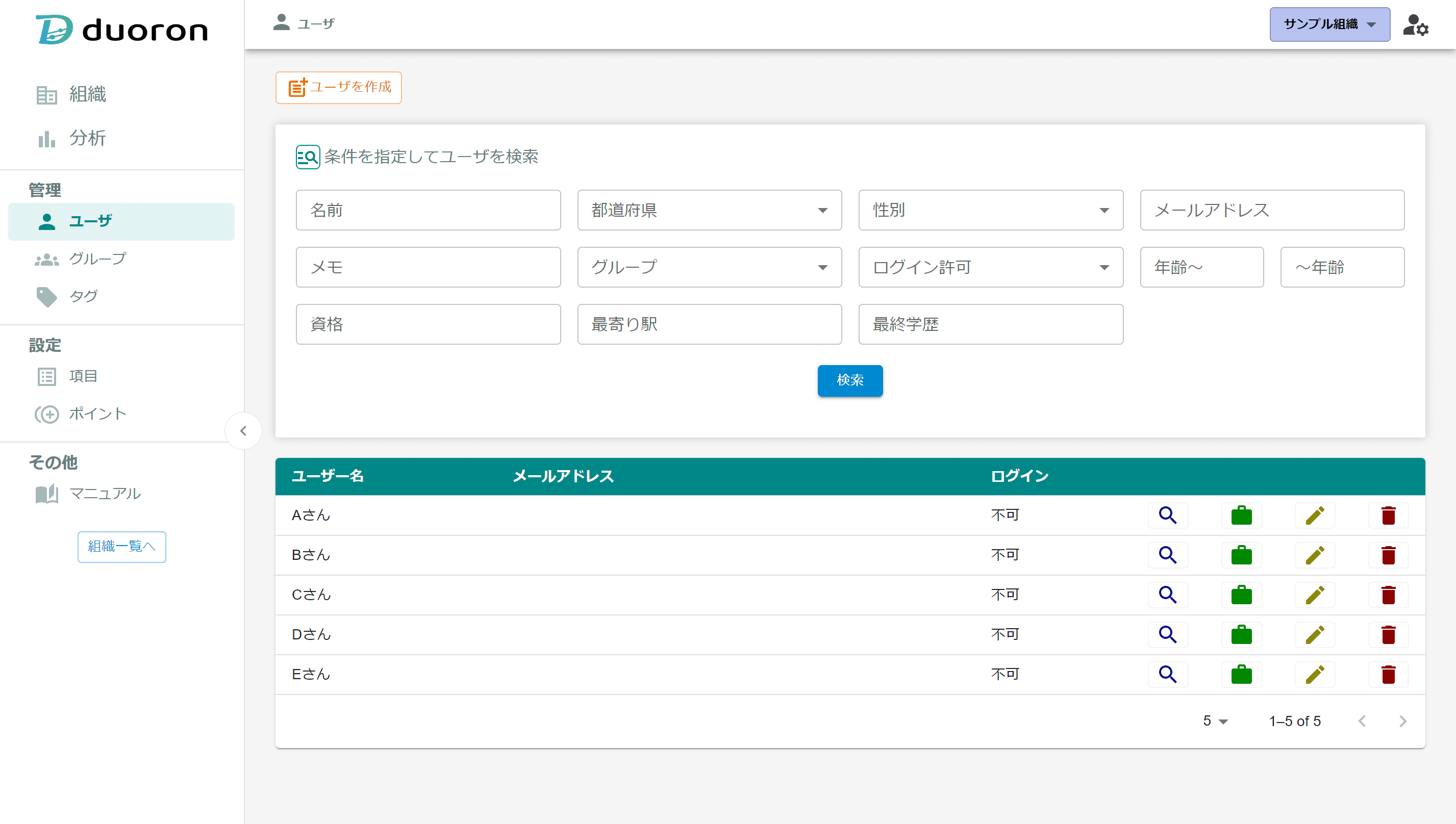Click into the メモ field
The height and width of the screenshot is (824, 1456).
[x=428, y=267]
